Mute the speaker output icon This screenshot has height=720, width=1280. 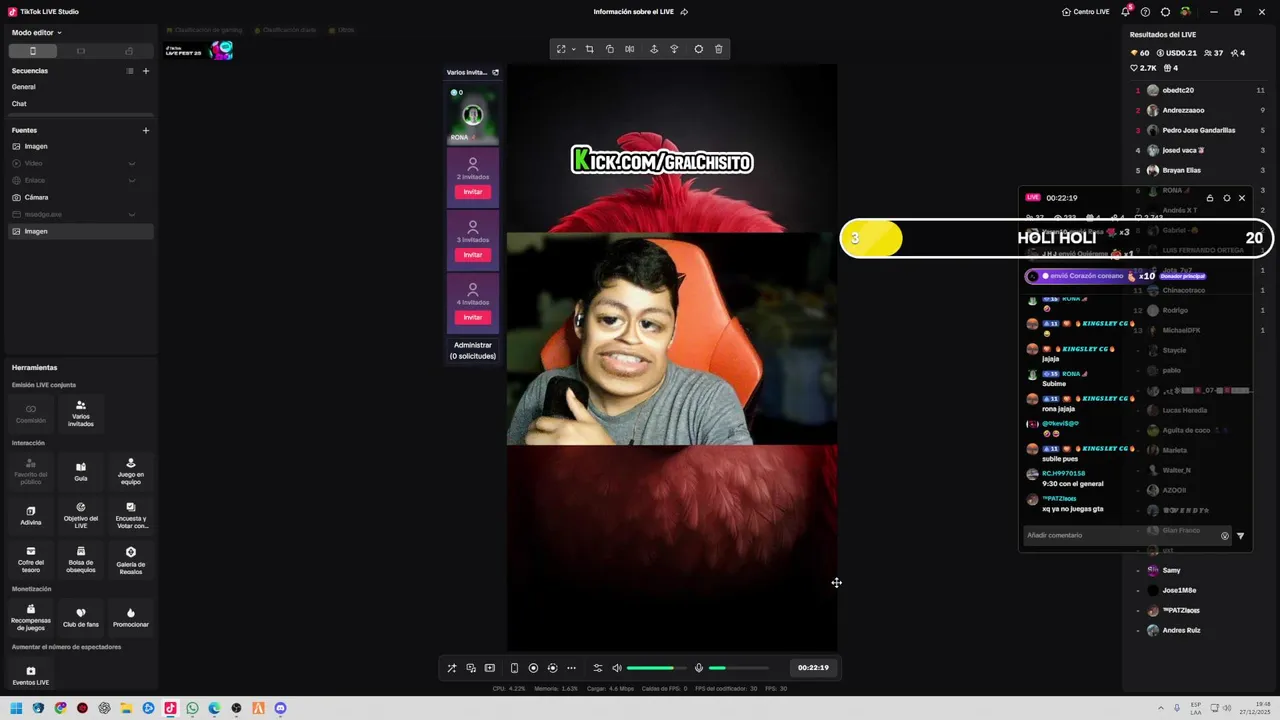[617, 668]
